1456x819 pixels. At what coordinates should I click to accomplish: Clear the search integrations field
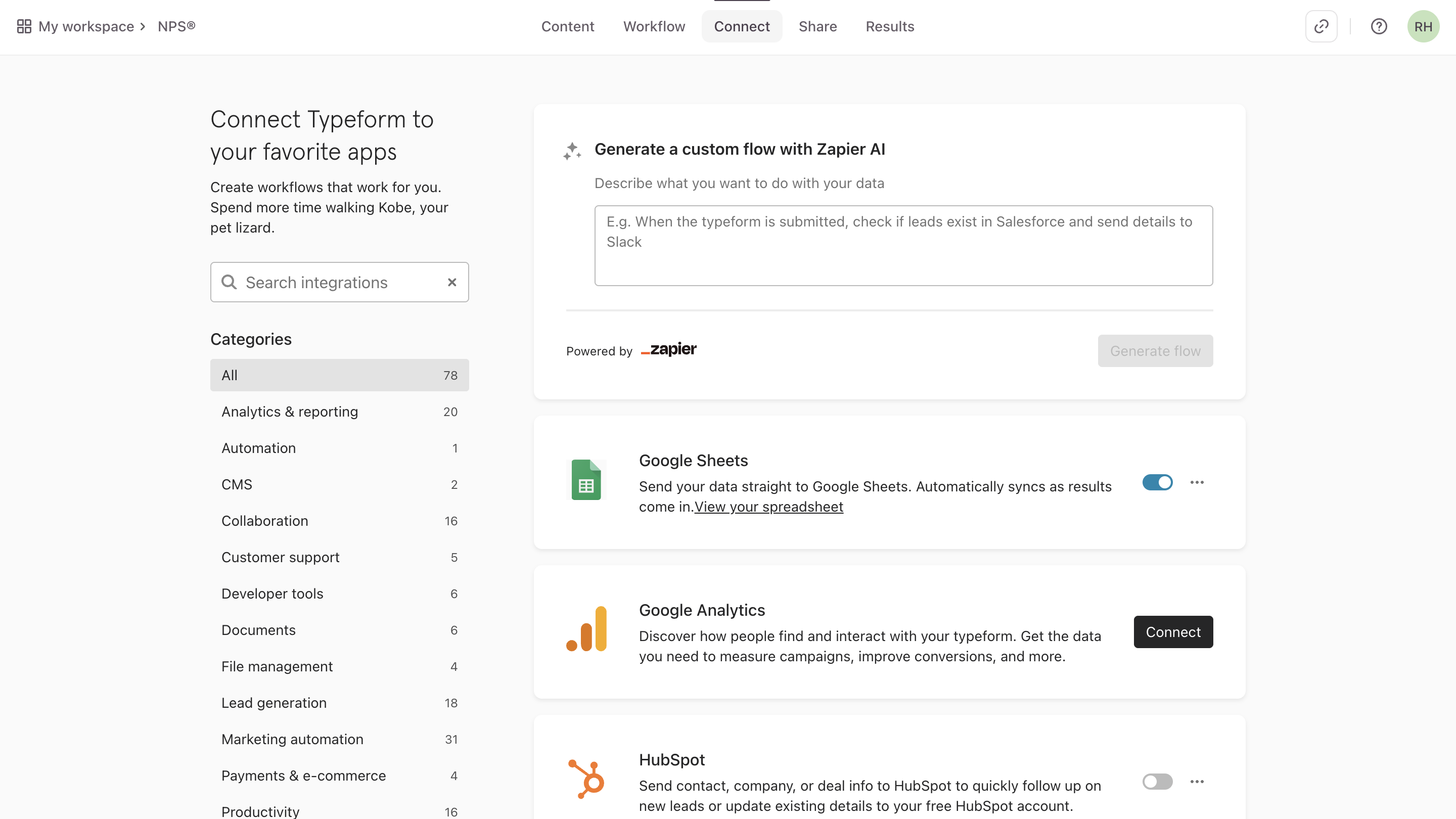(x=451, y=282)
